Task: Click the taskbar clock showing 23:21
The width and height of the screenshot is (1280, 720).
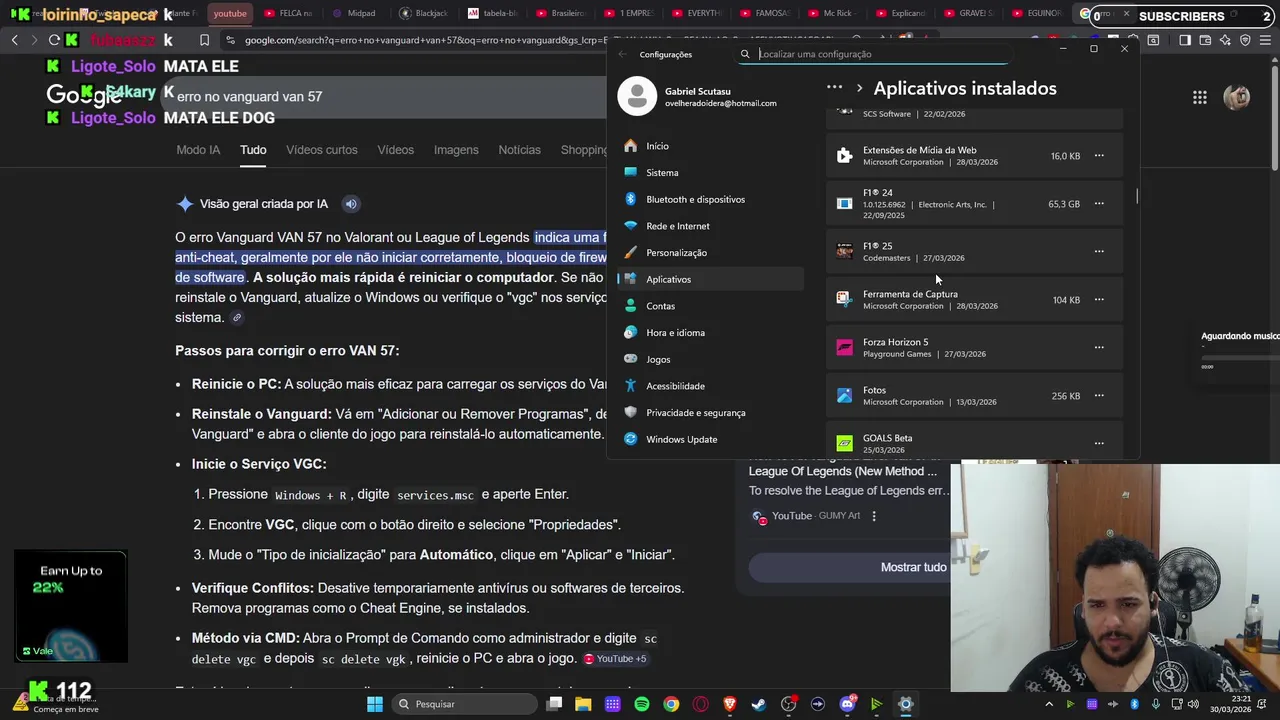Action: (1229, 704)
